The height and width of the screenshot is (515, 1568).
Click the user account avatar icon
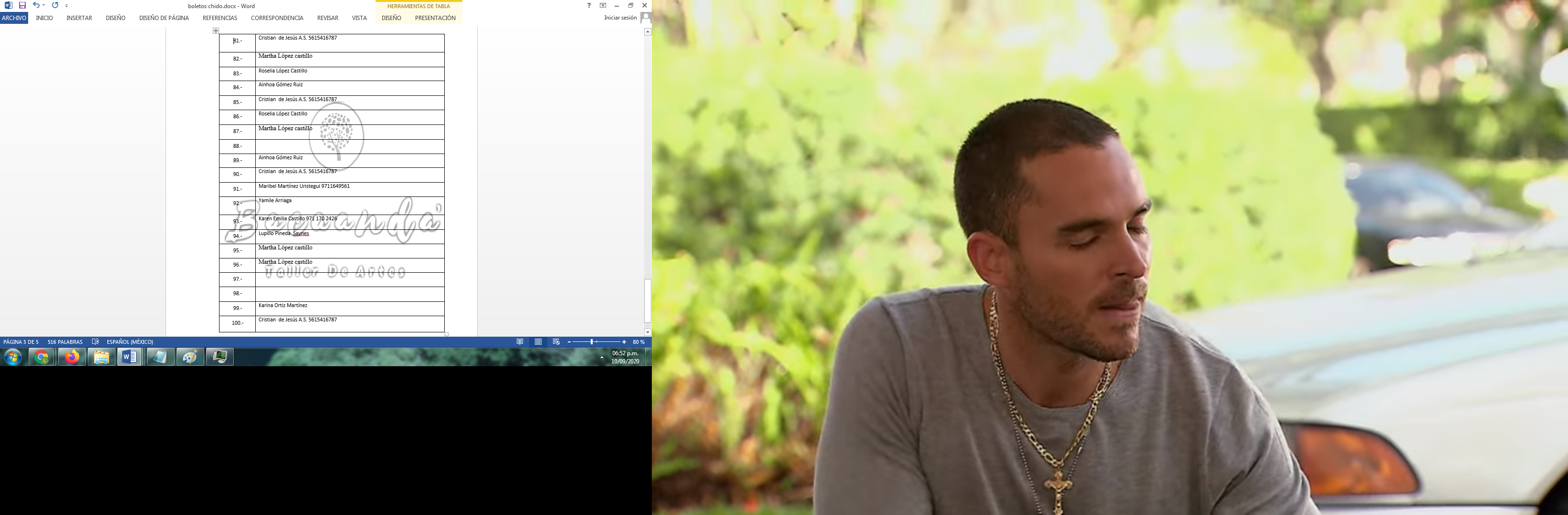645,18
